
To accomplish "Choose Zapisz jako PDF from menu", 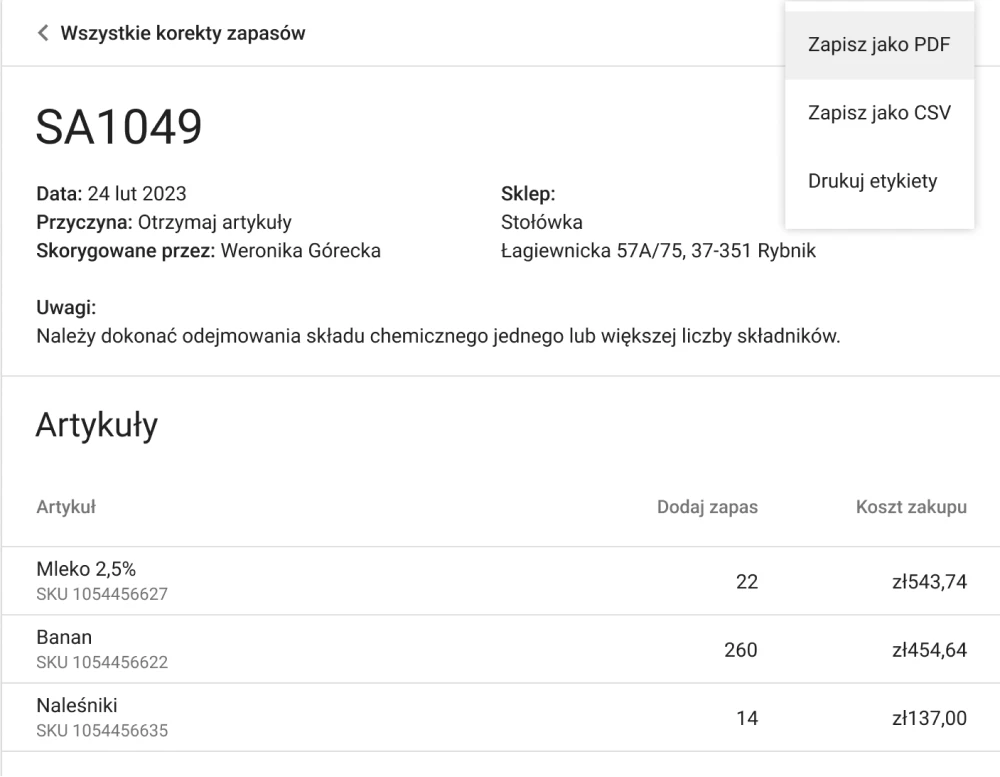I will [879, 45].
